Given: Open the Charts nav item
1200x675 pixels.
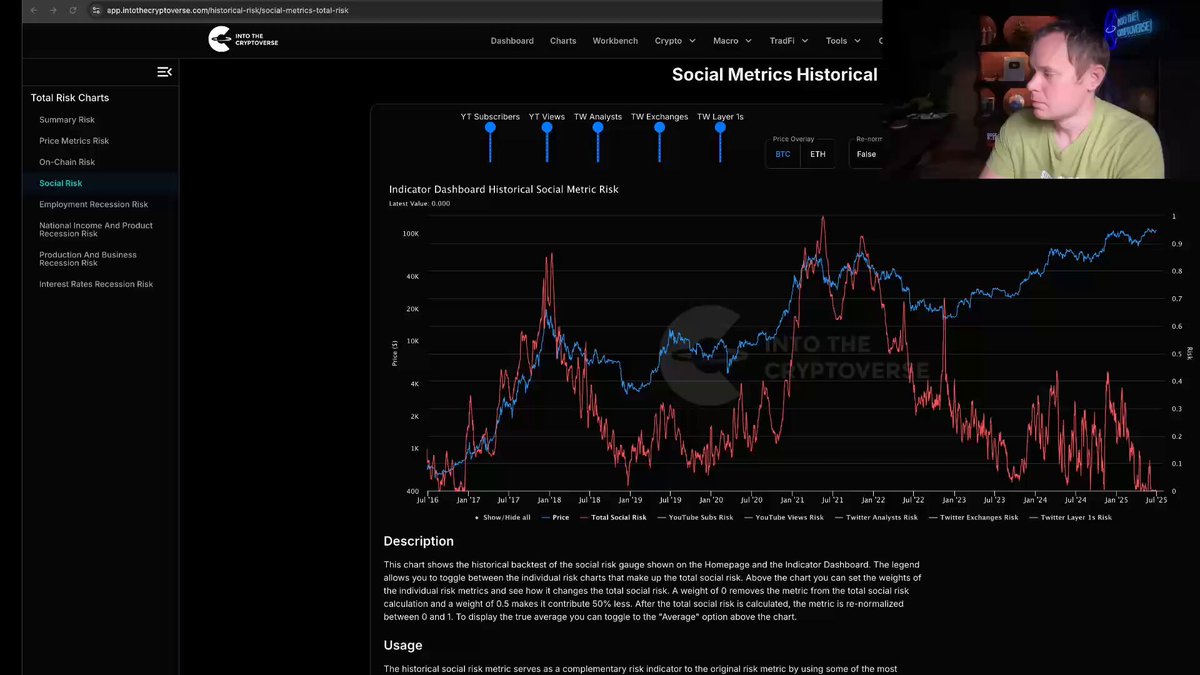Looking at the screenshot, I should [563, 41].
